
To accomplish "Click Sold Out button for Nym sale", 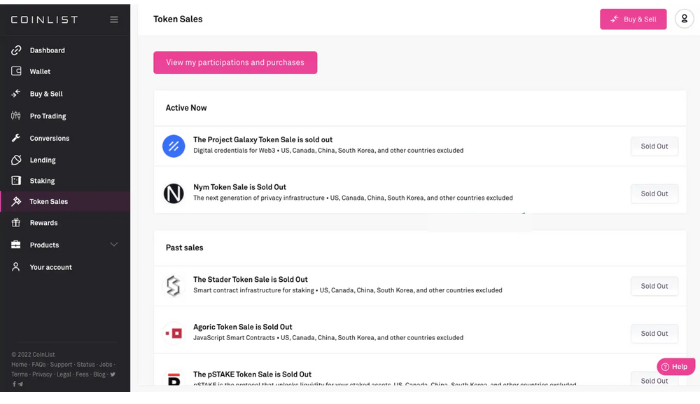I will (x=654, y=194).
